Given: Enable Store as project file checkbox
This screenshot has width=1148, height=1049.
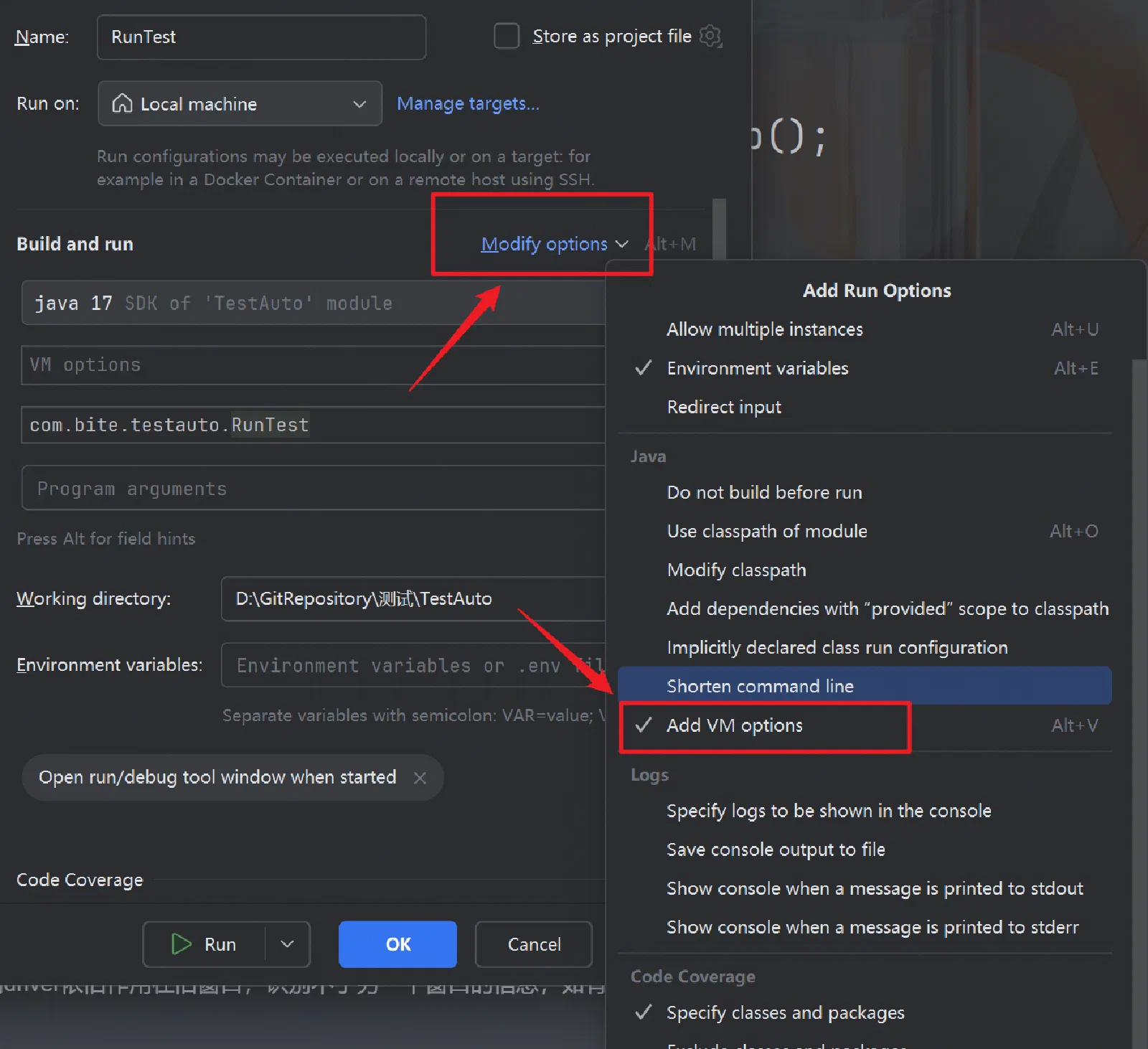Looking at the screenshot, I should pos(507,36).
